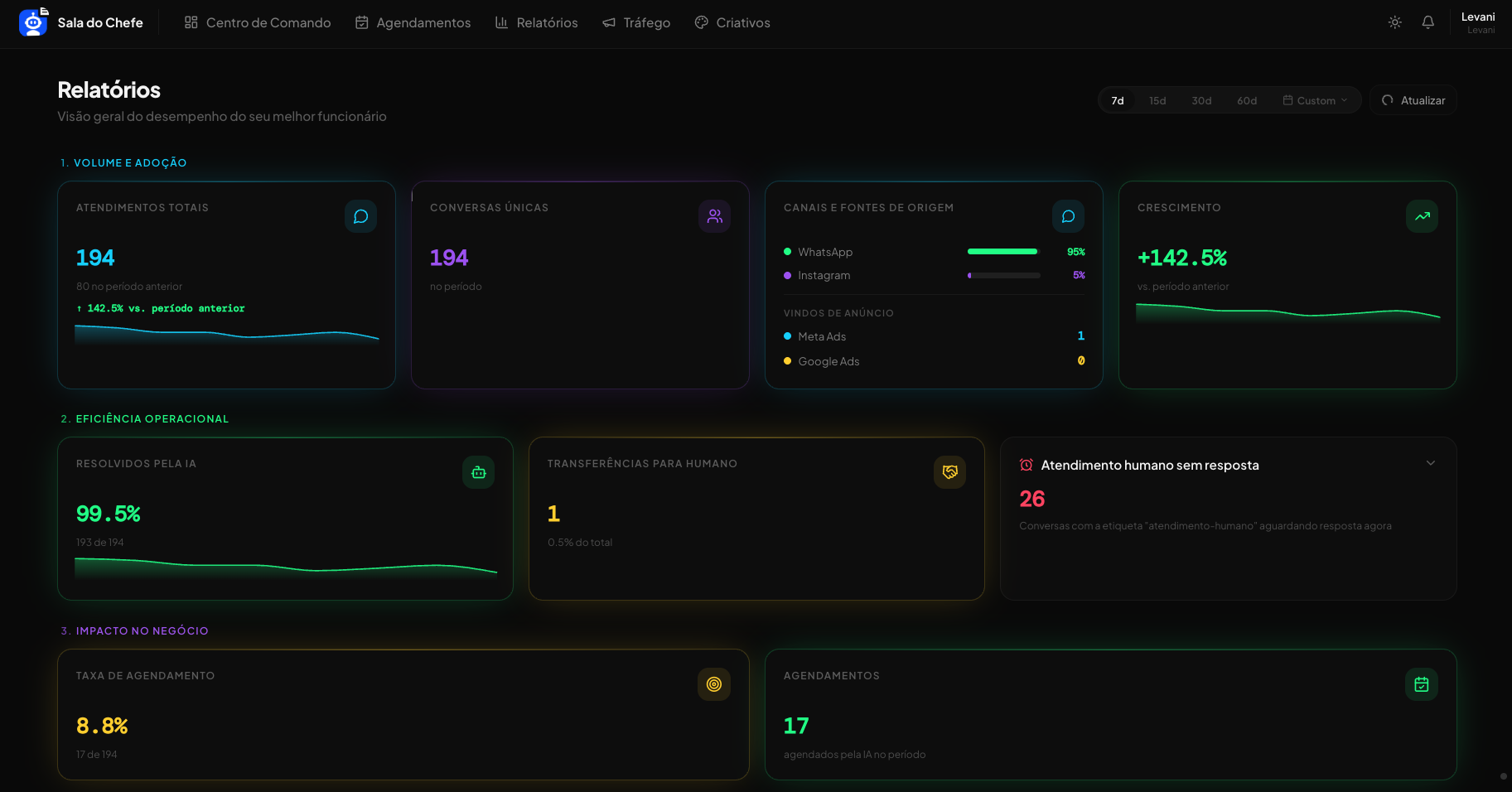1512x792 pixels.
Task: Click the Atualizar refresh button
Action: (1413, 100)
